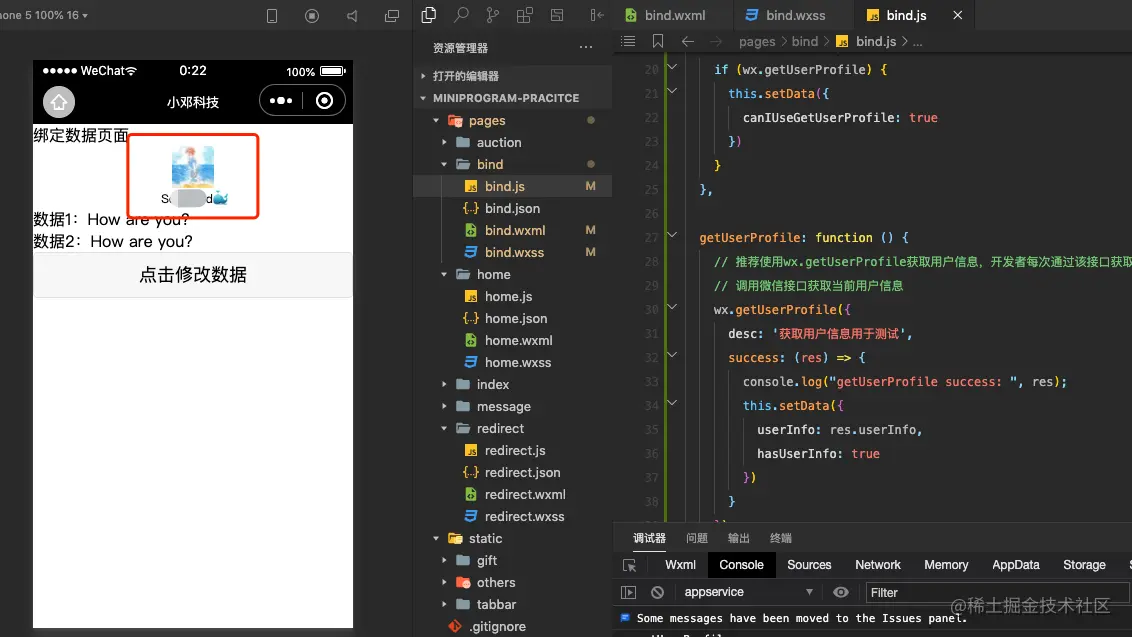Select the 终端 panel tab

[x=780, y=538]
